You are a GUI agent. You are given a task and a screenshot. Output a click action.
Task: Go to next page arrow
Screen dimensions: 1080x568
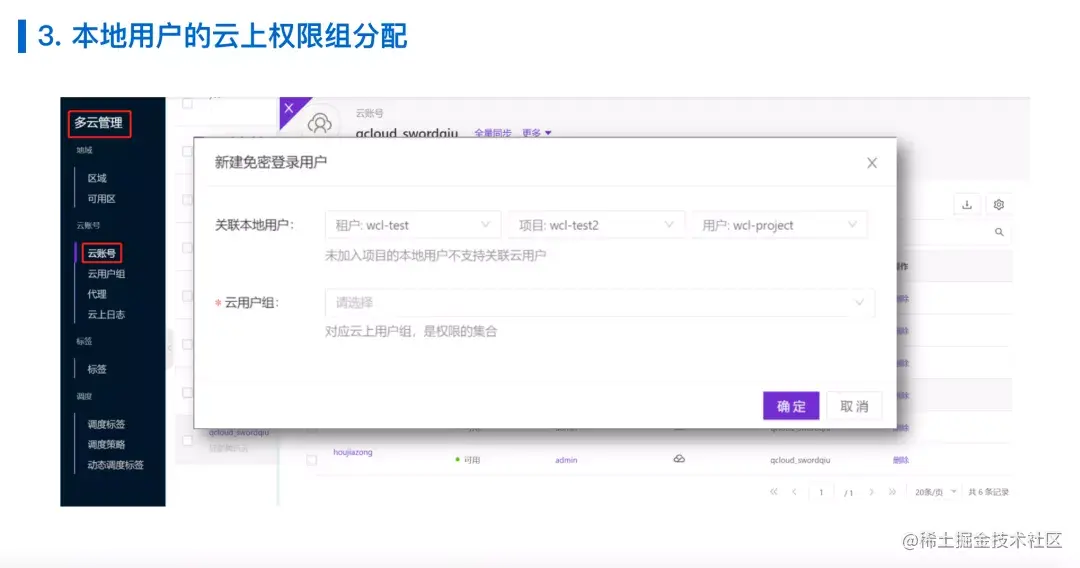click(x=871, y=492)
